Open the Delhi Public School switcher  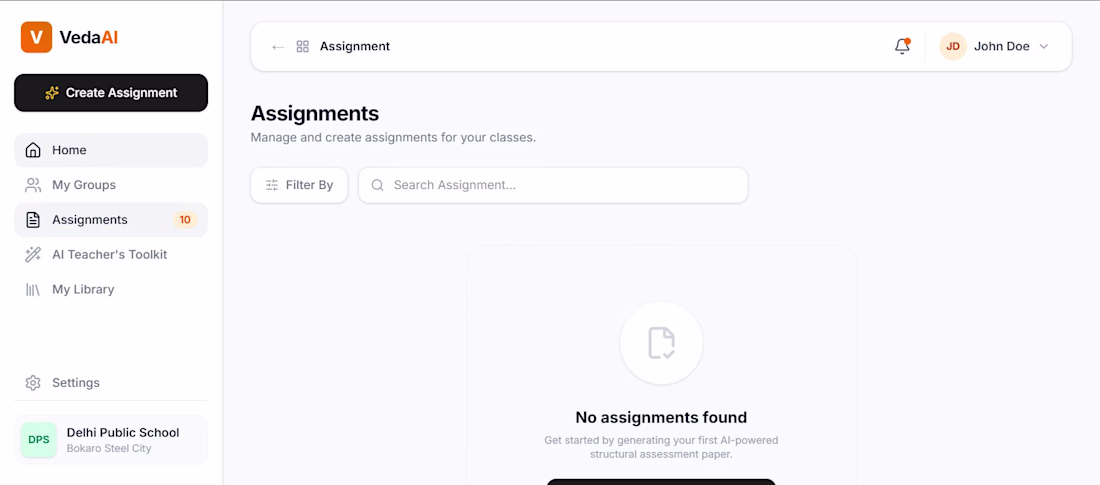pyautogui.click(x=111, y=439)
